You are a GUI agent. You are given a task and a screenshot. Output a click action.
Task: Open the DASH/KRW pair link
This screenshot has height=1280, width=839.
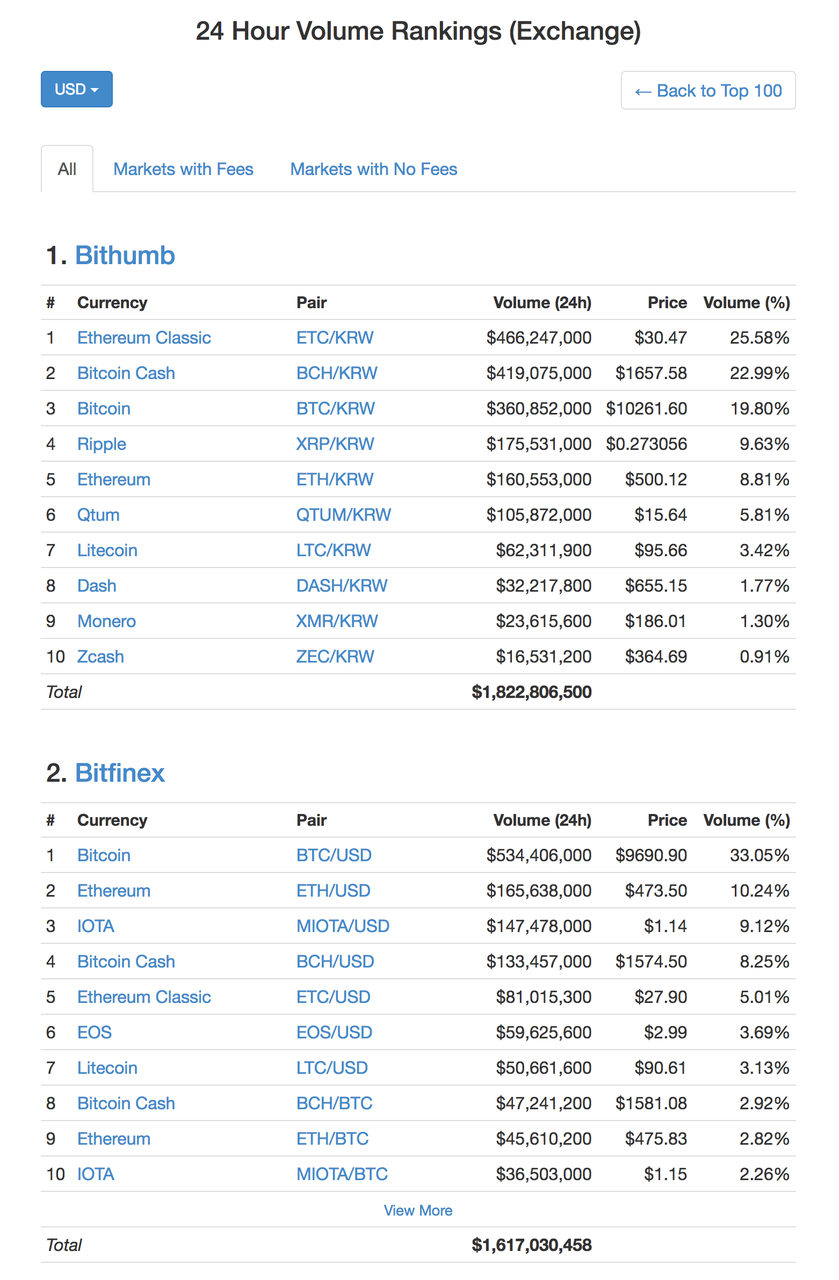[x=342, y=586]
